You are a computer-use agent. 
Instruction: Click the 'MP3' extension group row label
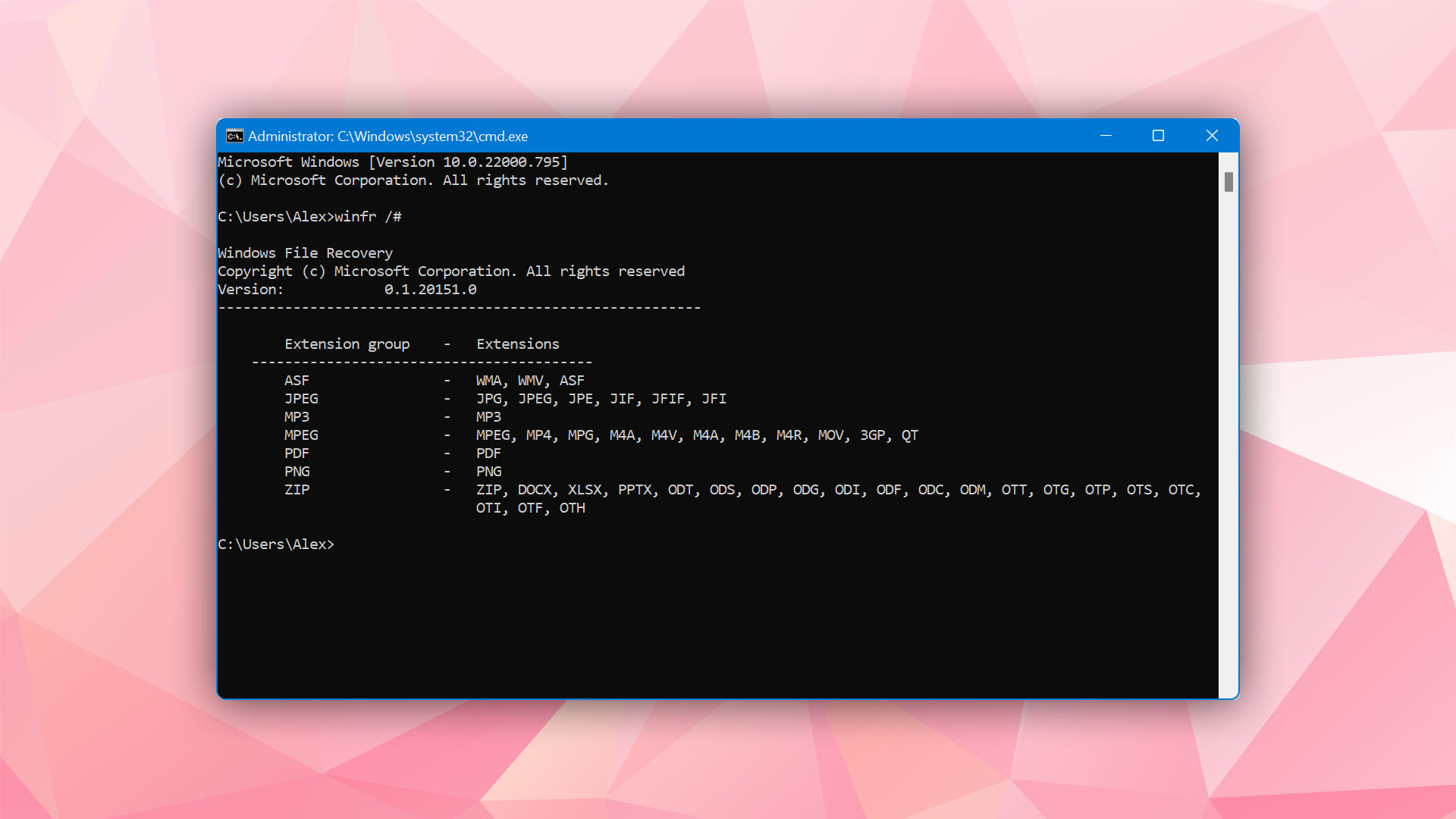pos(297,417)
